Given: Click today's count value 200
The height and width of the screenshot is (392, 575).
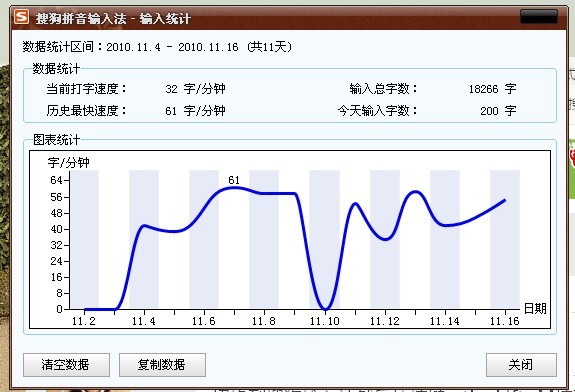Looking at the screenshot, I should coord(489,111).
